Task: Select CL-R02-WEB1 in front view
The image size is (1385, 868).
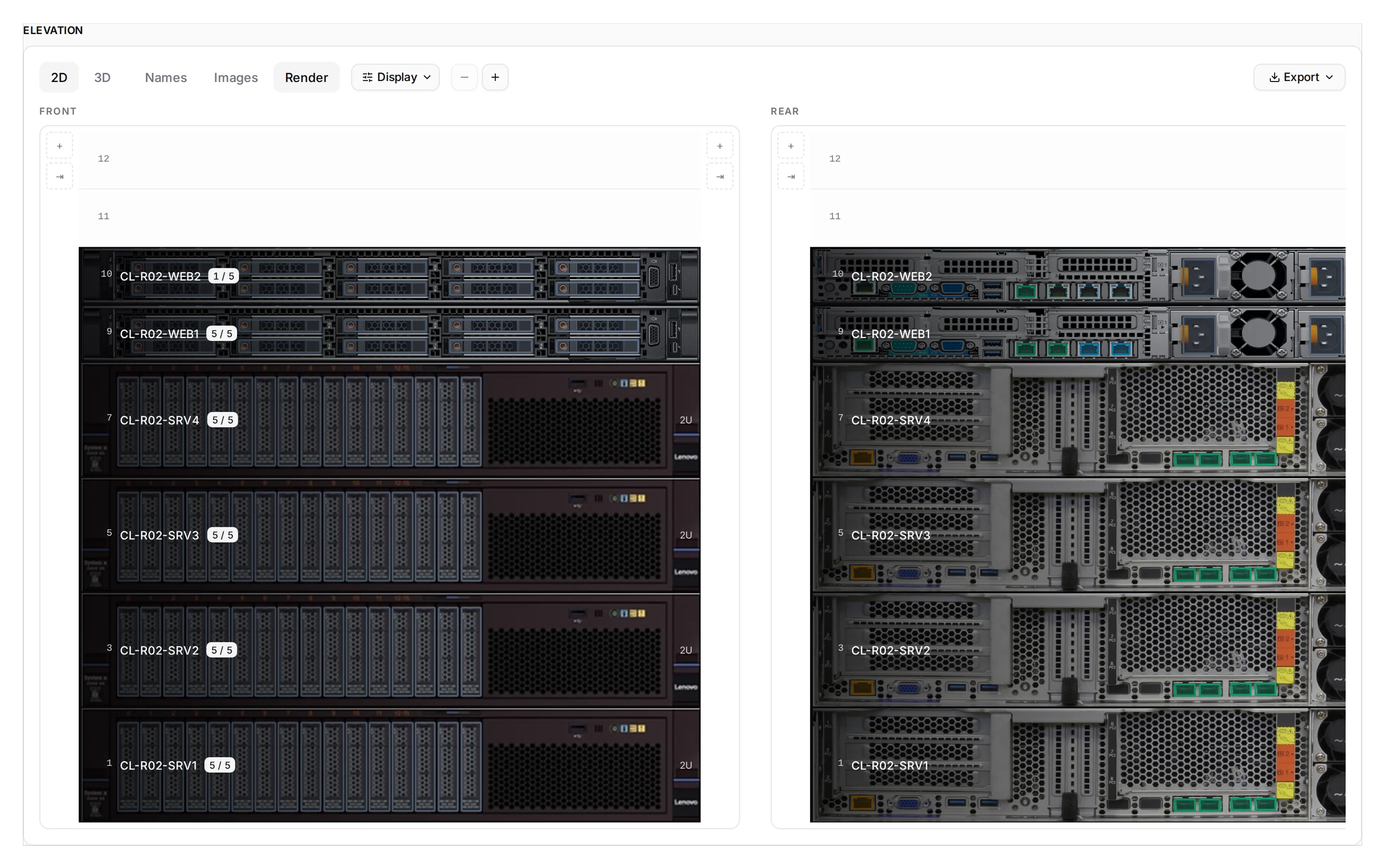Action: point(389,333)
